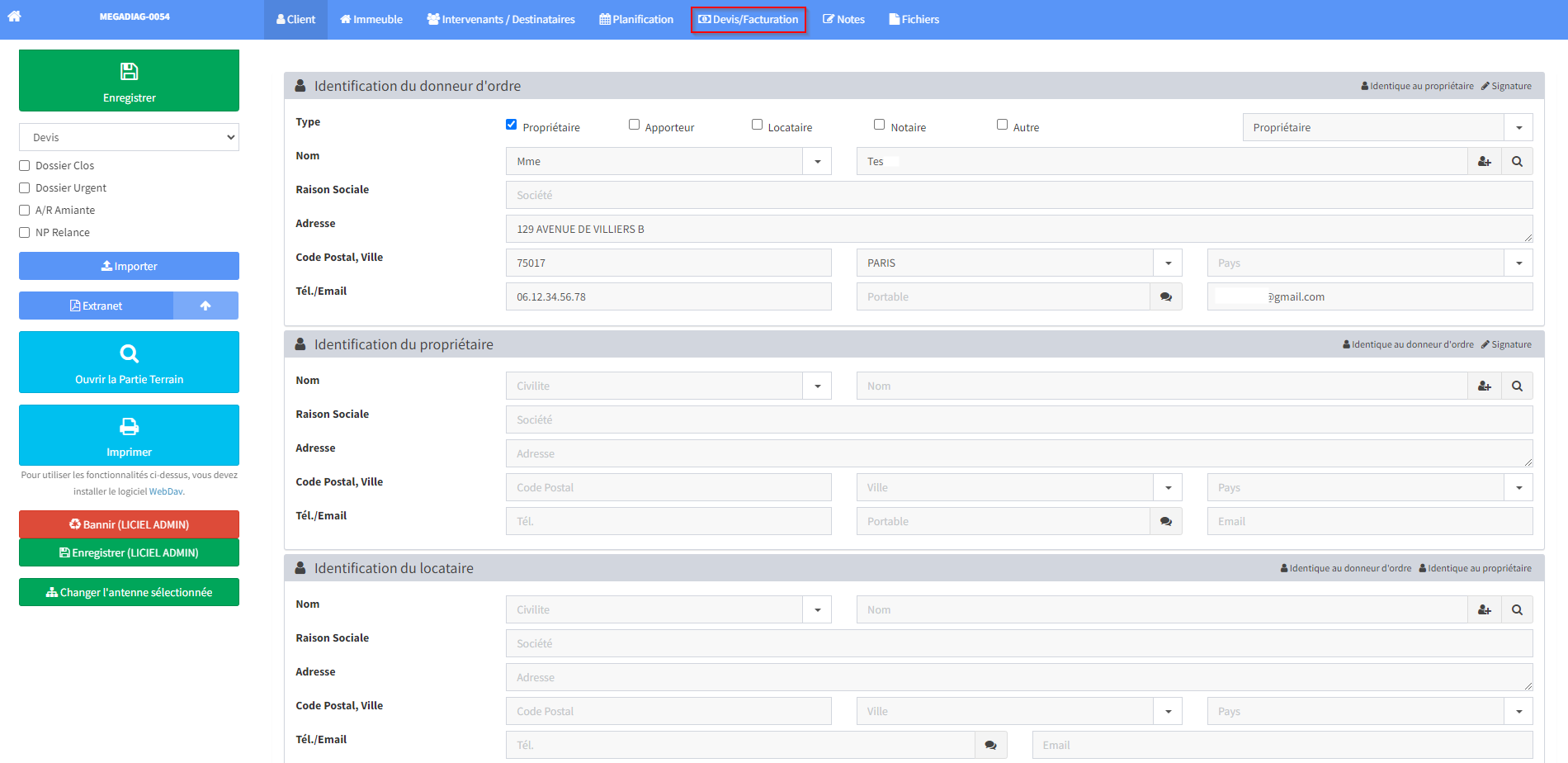Viewport: 1568px width, 763px height.
Task: Check the Notaire type checkbox
Action: 880,125
